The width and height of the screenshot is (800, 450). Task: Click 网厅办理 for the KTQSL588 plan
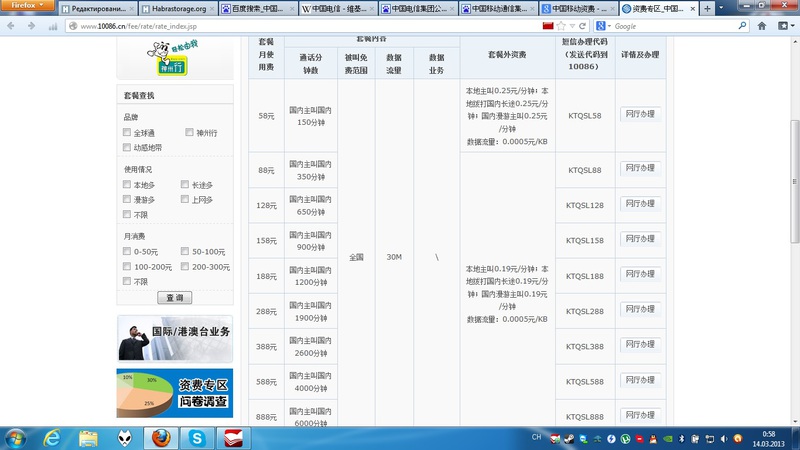pos(640,380)
